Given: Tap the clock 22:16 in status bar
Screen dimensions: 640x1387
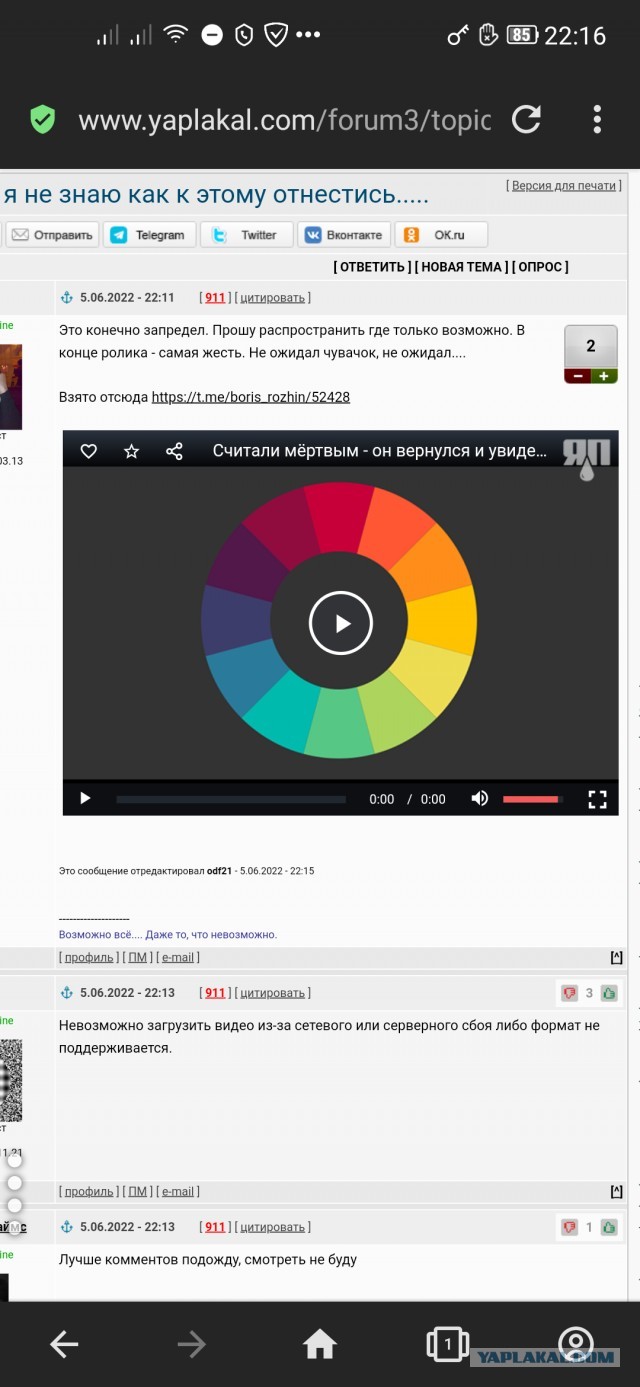Looking at the screenshot, I should 575,36.
